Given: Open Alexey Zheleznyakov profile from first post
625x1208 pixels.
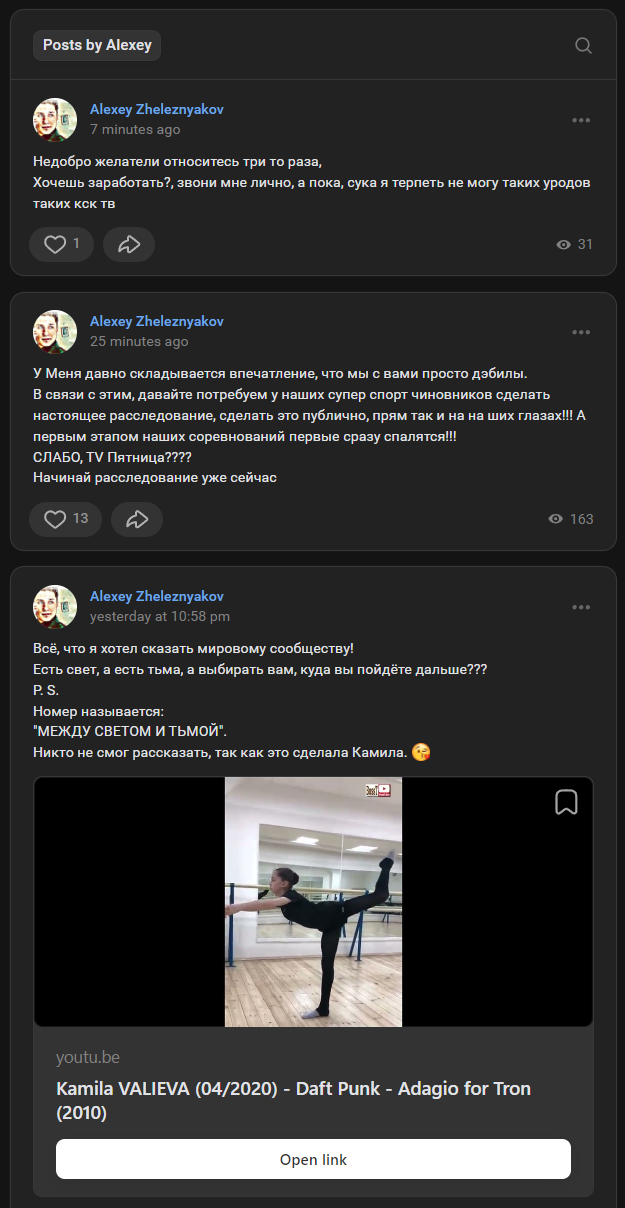Looking at the screenshot, I should [x=156, y=109].
